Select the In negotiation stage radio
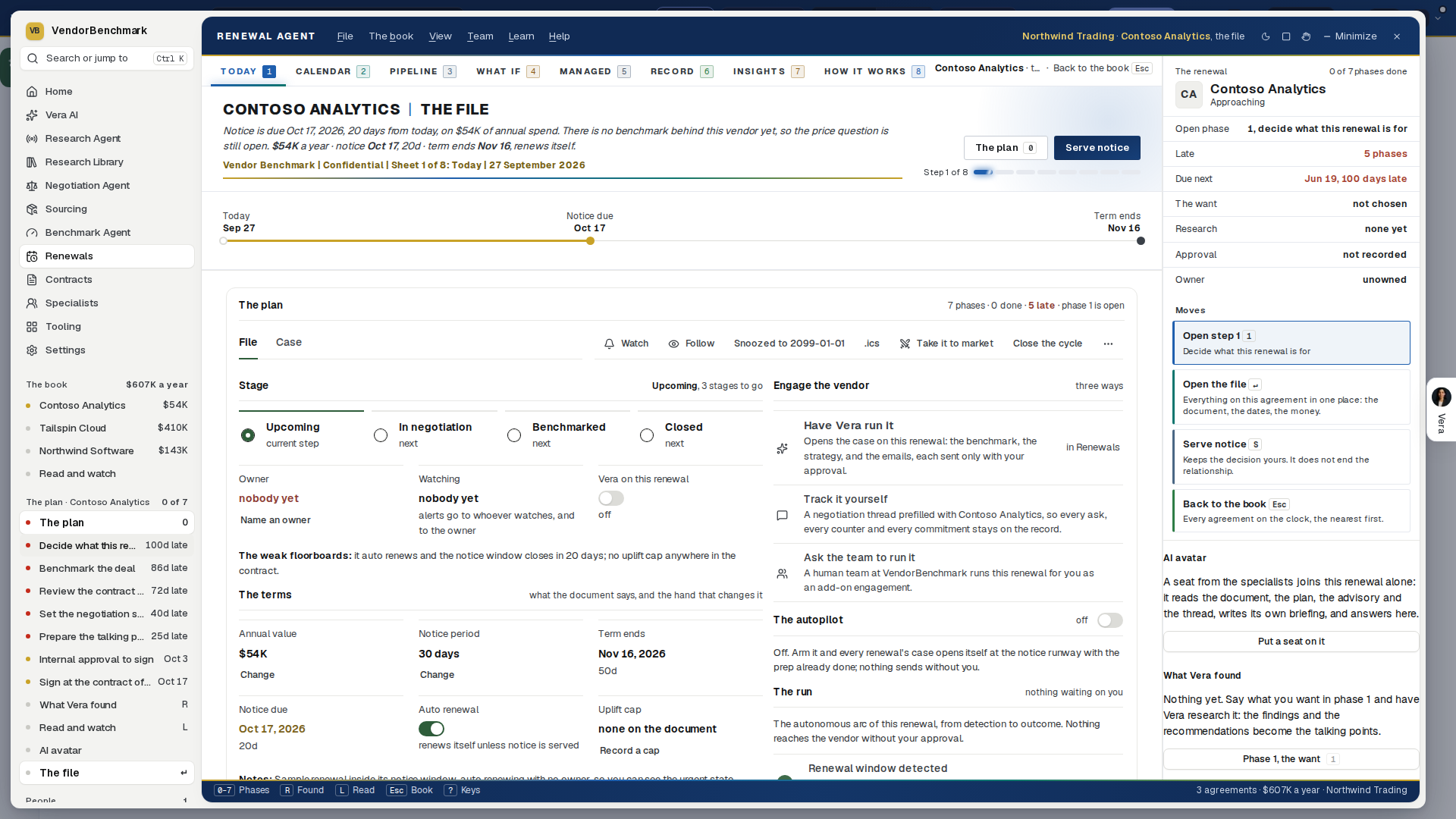1456x819 pixels. point(381,435)
